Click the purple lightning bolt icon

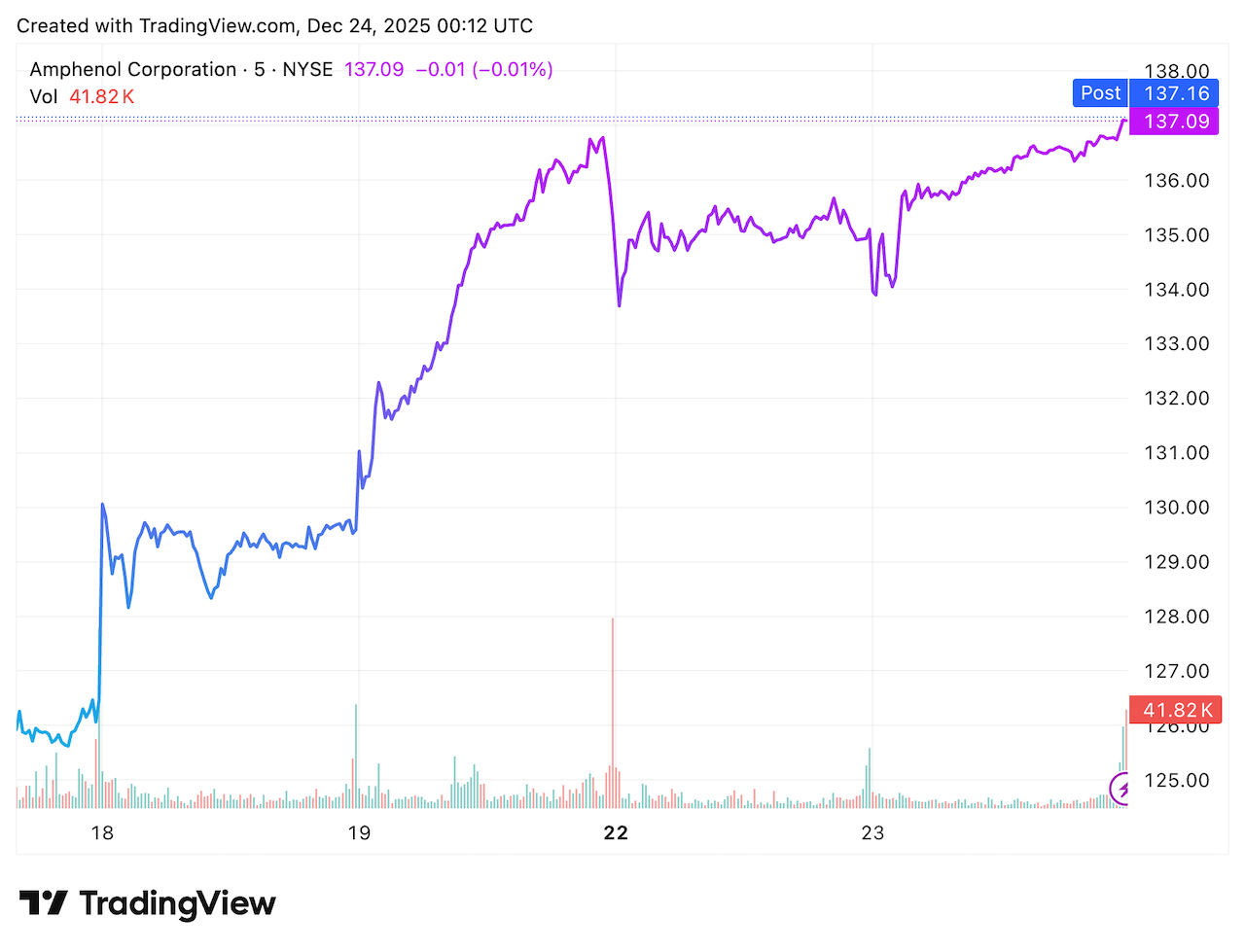[x=1122, y=788]
